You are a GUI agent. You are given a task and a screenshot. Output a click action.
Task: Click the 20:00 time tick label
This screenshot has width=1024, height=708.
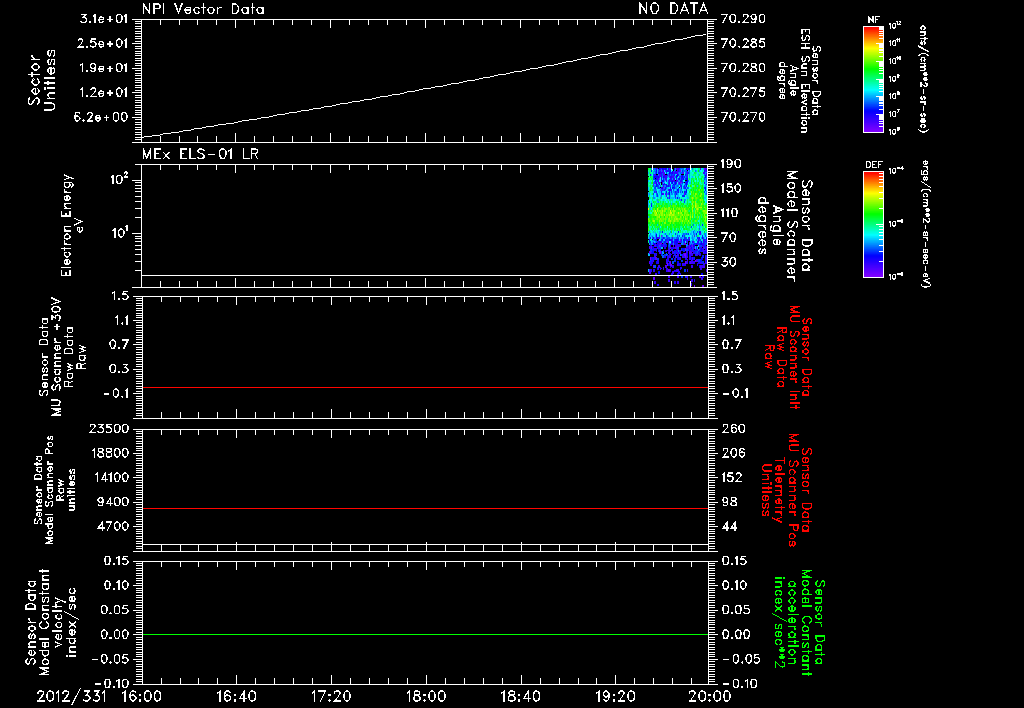point(710,697)
